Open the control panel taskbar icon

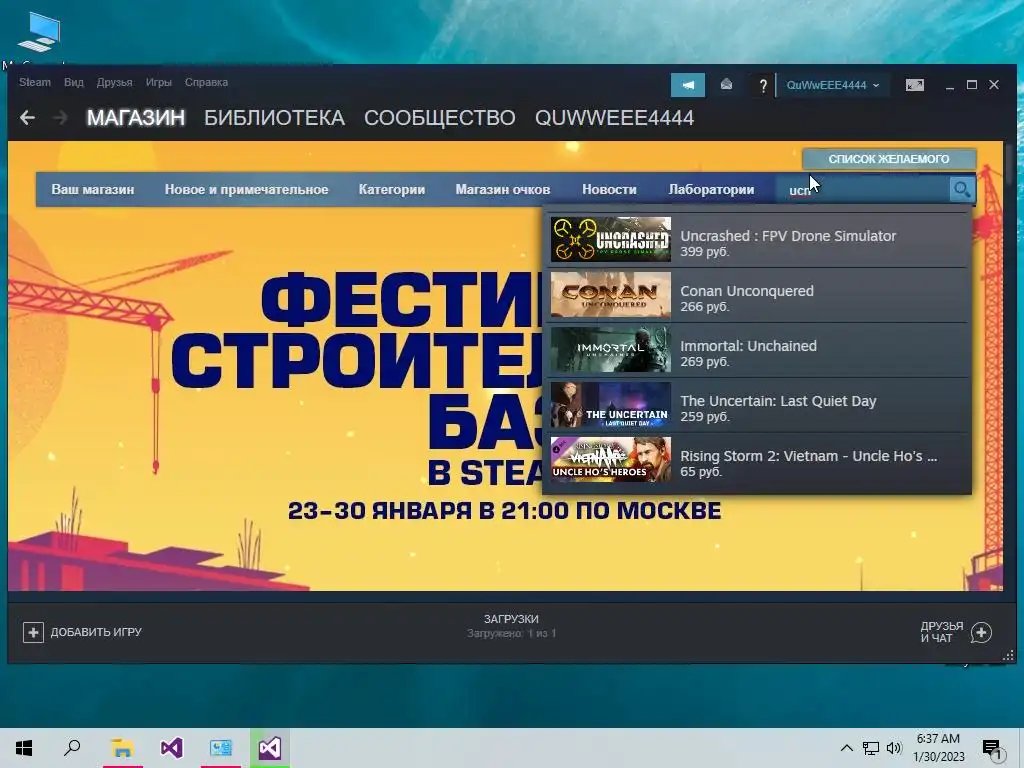pyautogui.click(x=221, y=748)
